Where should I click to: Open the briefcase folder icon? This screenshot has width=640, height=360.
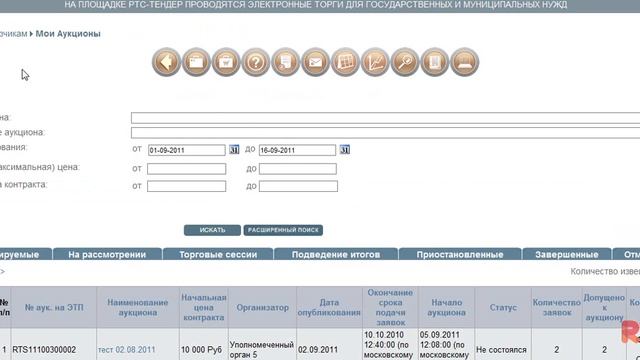196,62
